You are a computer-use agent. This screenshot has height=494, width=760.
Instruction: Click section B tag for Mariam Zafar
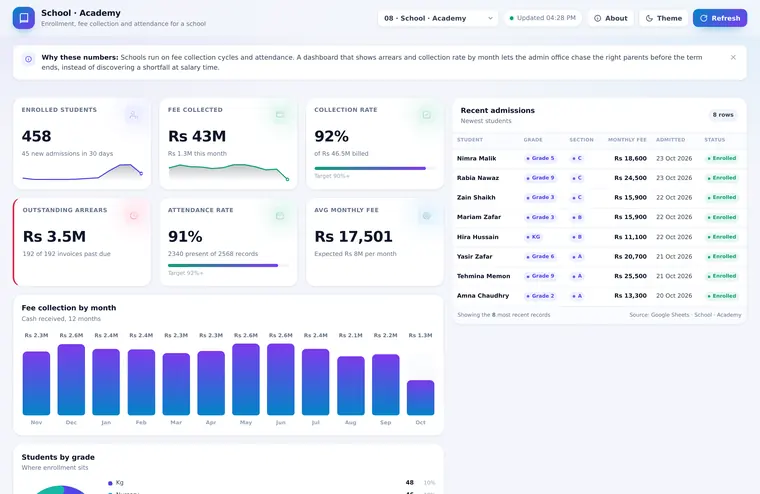coord(577,217)
